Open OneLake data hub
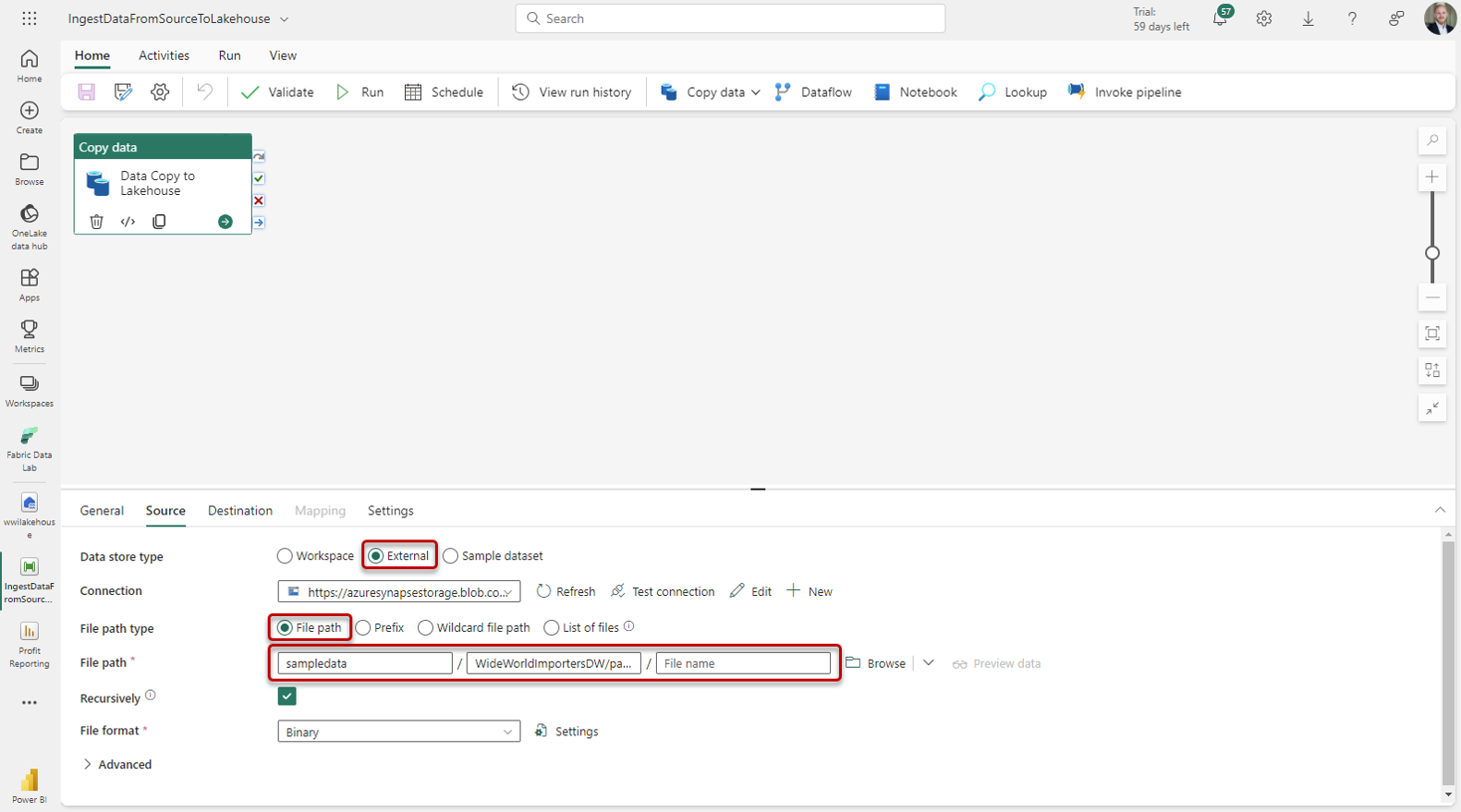Screen dimensions: 1461x812 (30, 227)
